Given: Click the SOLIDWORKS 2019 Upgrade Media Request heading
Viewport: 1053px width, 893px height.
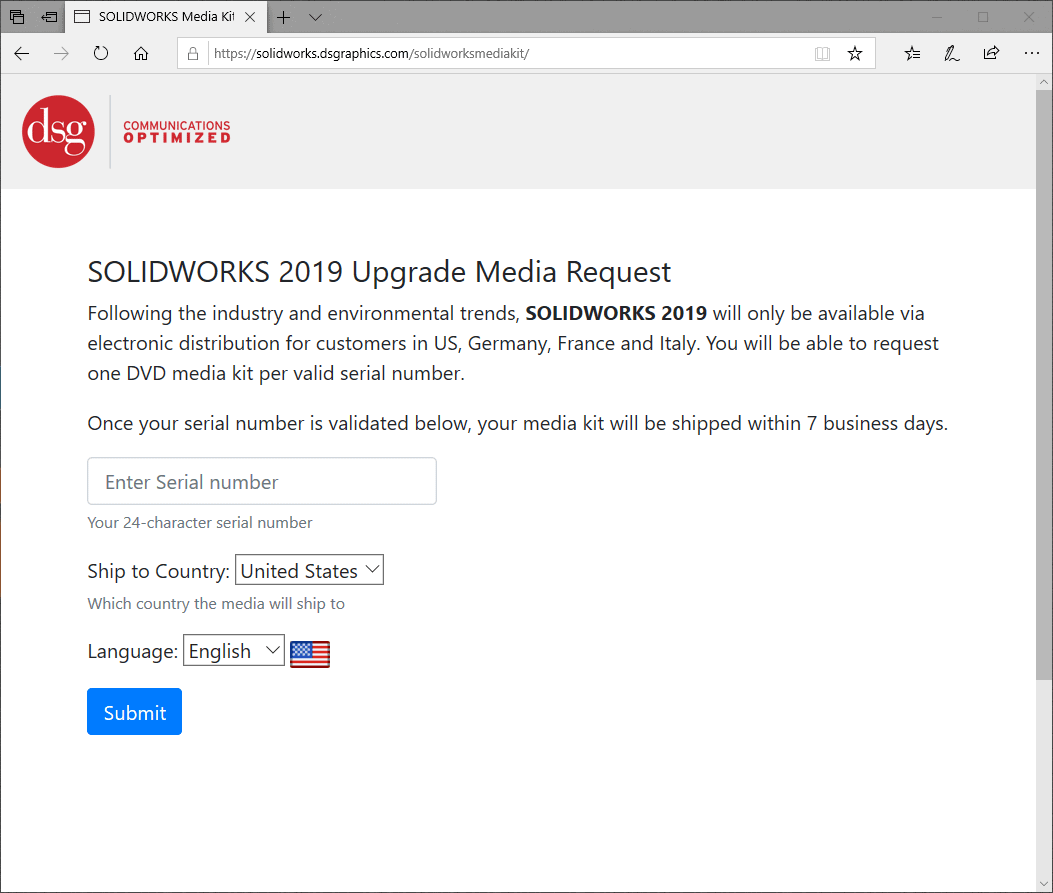Looking at the screenshot, I should tap(379, 272).
